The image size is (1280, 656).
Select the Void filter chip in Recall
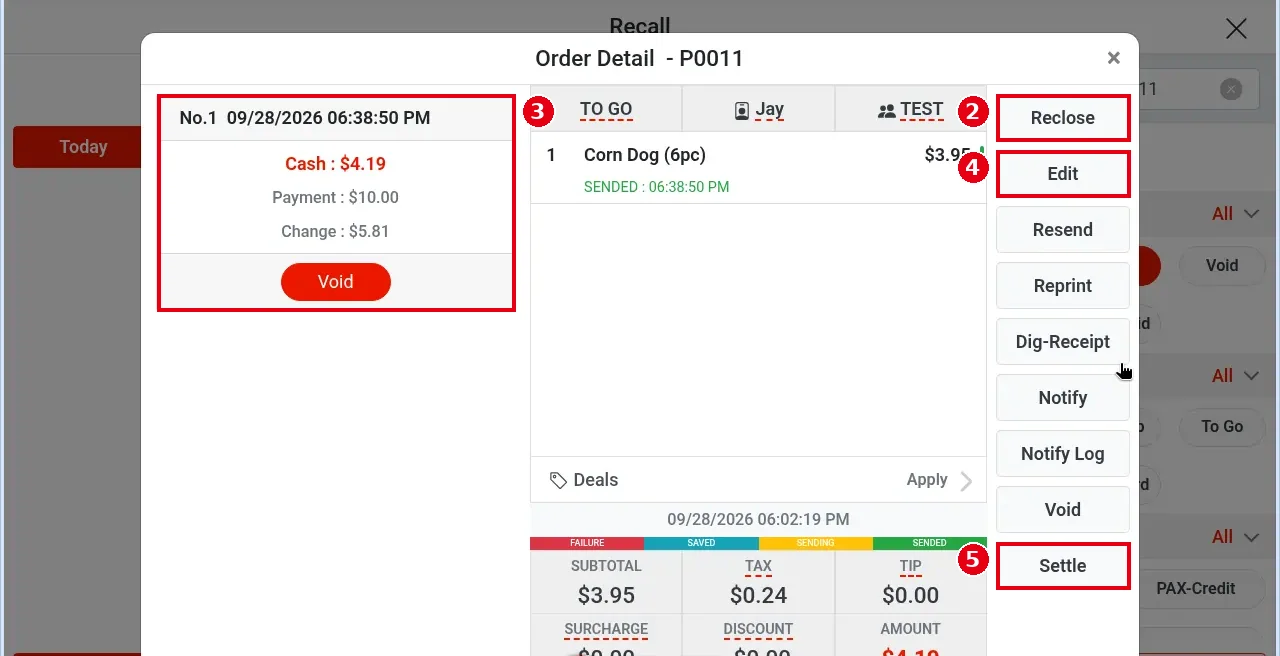tap(1222, 266)
